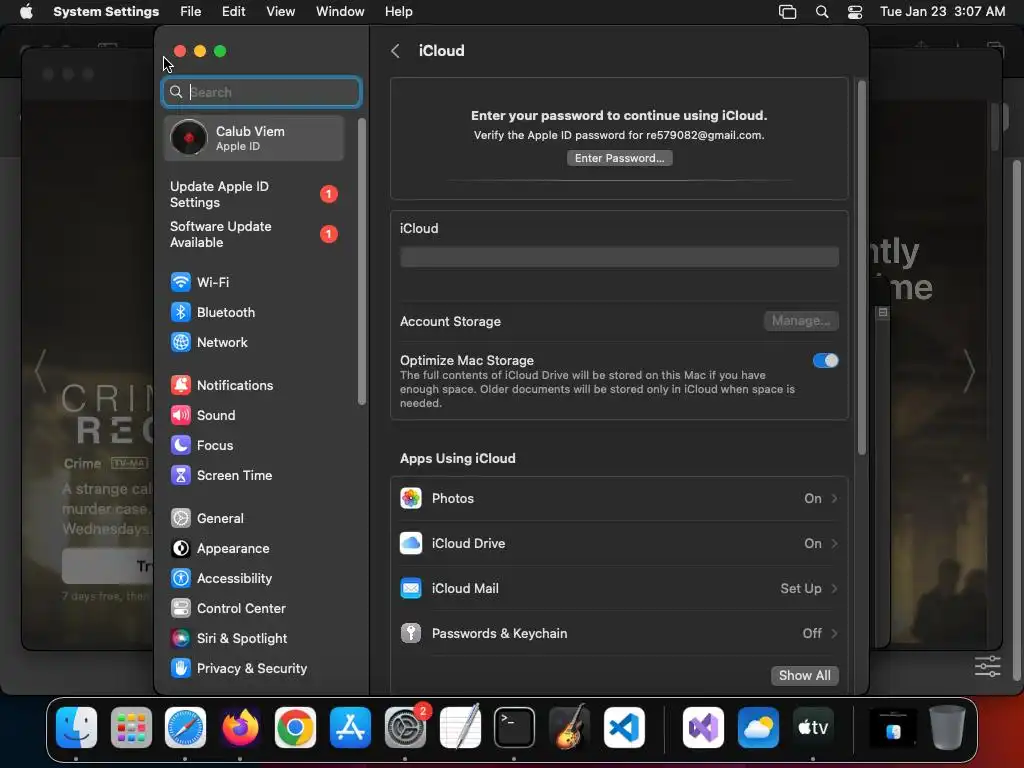Open Update Apple ID Settings
The image size is (1024, 768).
pyautogui.click(x=255, y=195)
